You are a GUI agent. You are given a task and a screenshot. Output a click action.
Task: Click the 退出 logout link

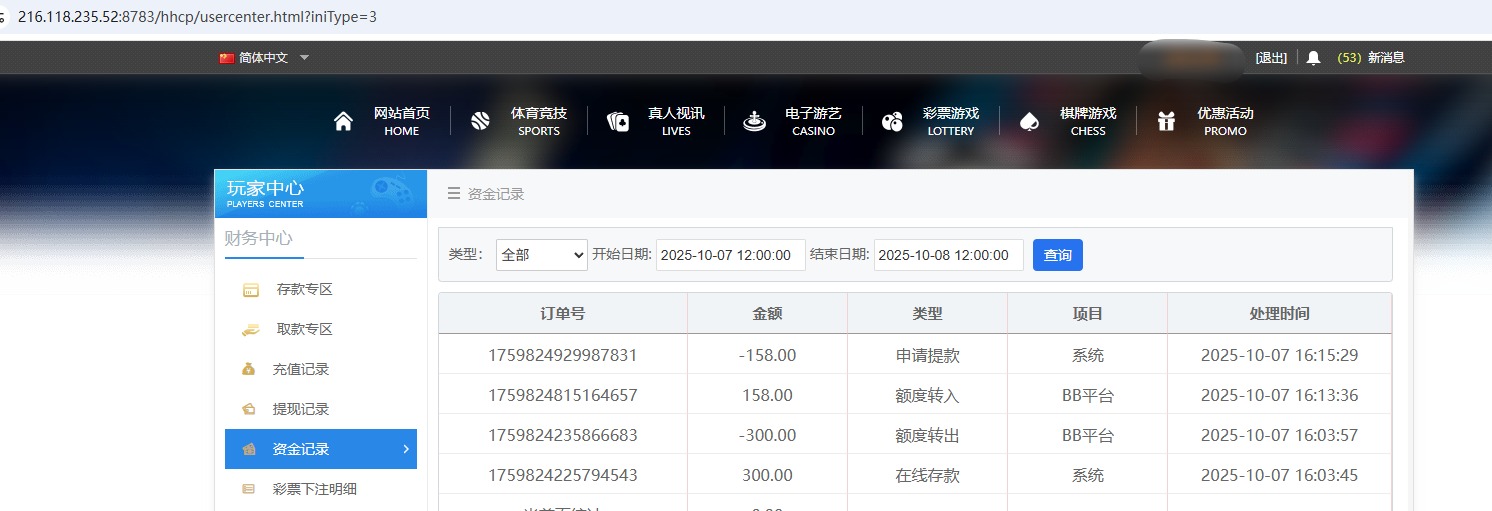coord(1271,58)
